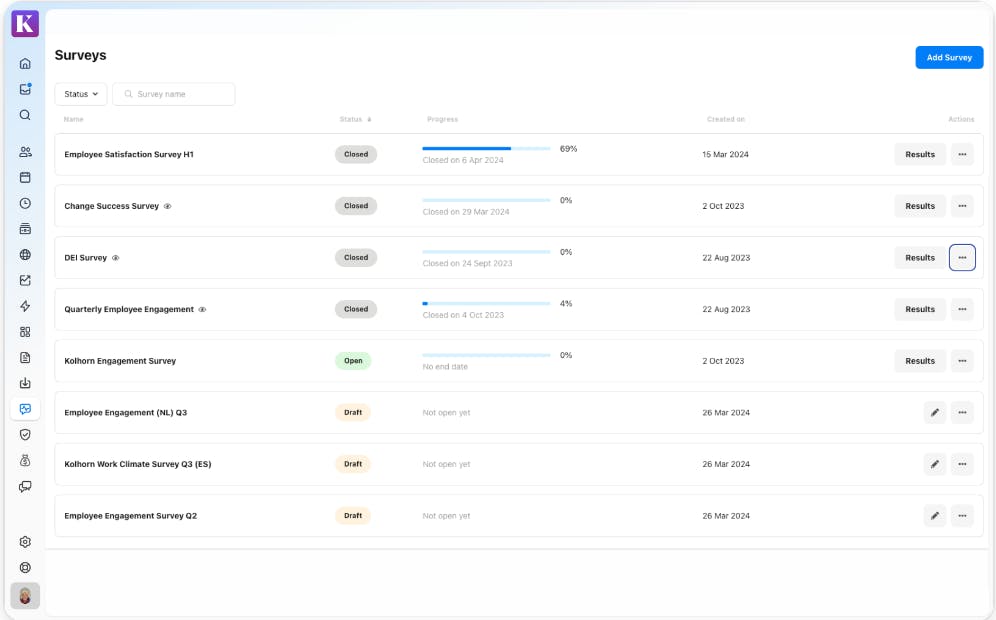Open more actions for DEI Survey

point(962,257)
